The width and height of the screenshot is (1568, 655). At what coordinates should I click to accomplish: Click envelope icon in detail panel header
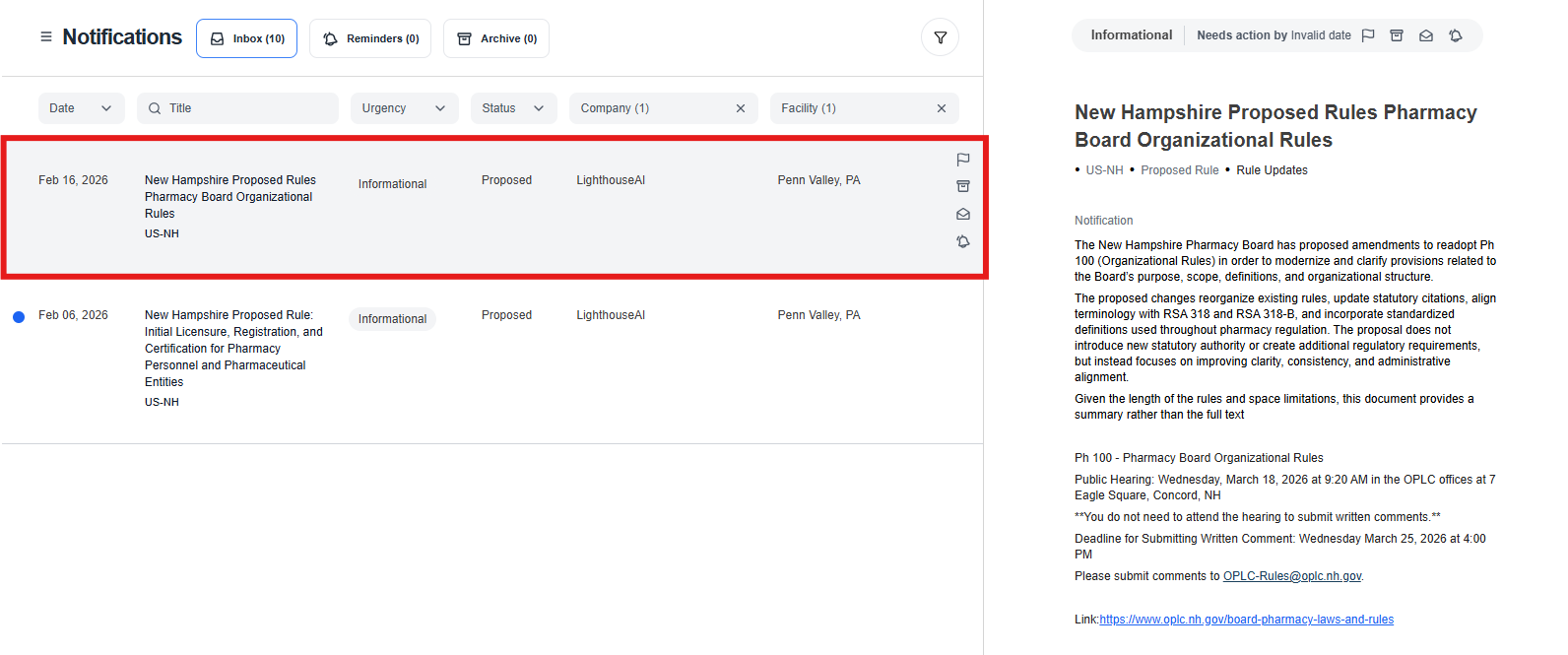coord(1426,35)
